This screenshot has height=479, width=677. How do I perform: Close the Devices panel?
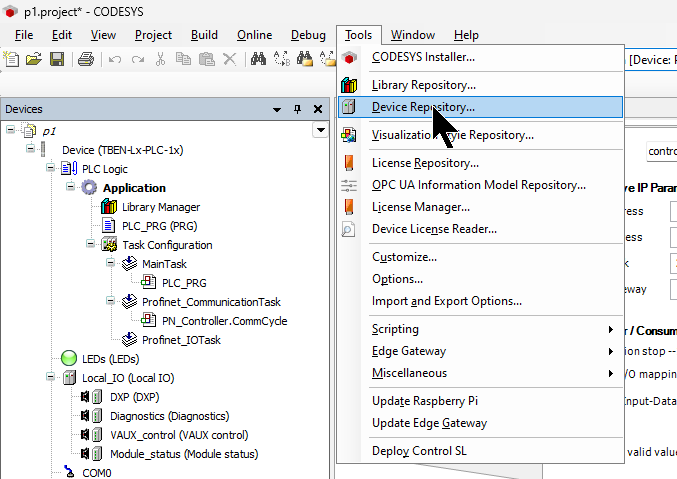318,109
